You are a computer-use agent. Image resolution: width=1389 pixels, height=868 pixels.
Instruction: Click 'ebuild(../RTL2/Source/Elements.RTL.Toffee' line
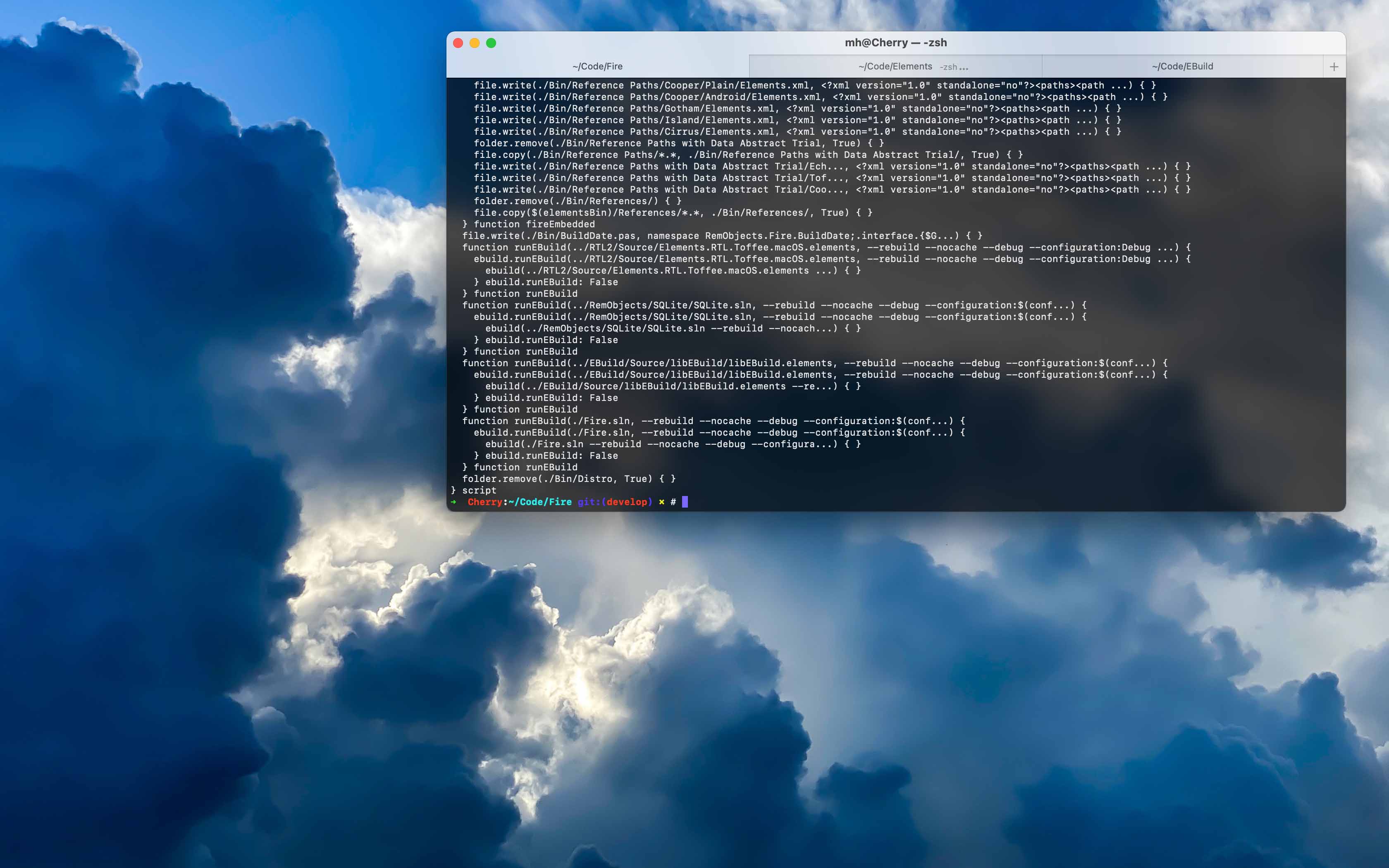673,271
